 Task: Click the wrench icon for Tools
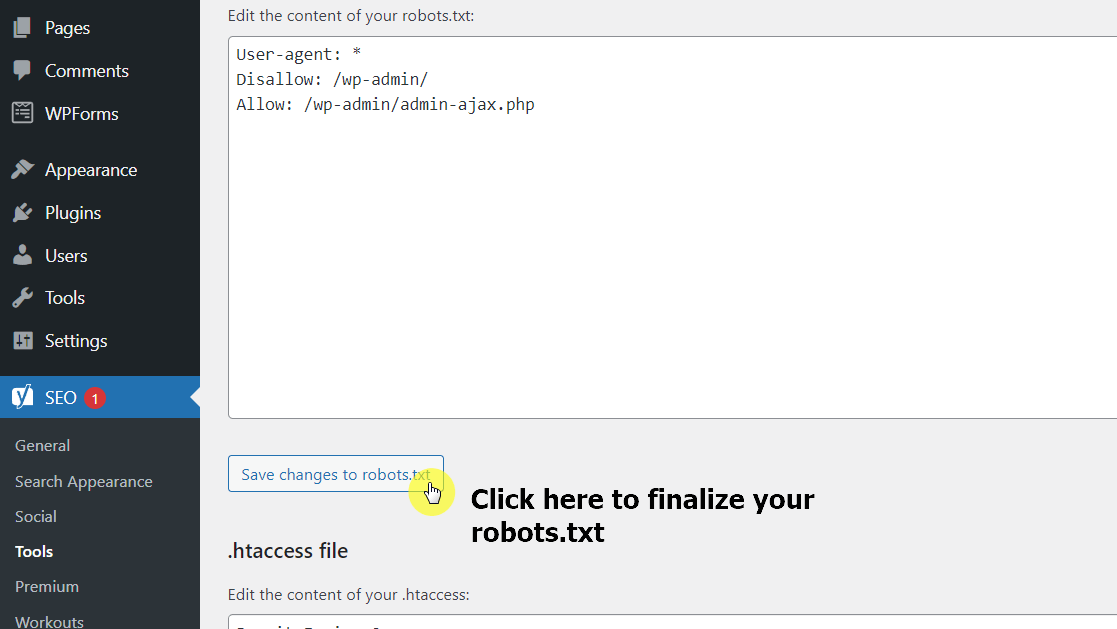point(20,297)
